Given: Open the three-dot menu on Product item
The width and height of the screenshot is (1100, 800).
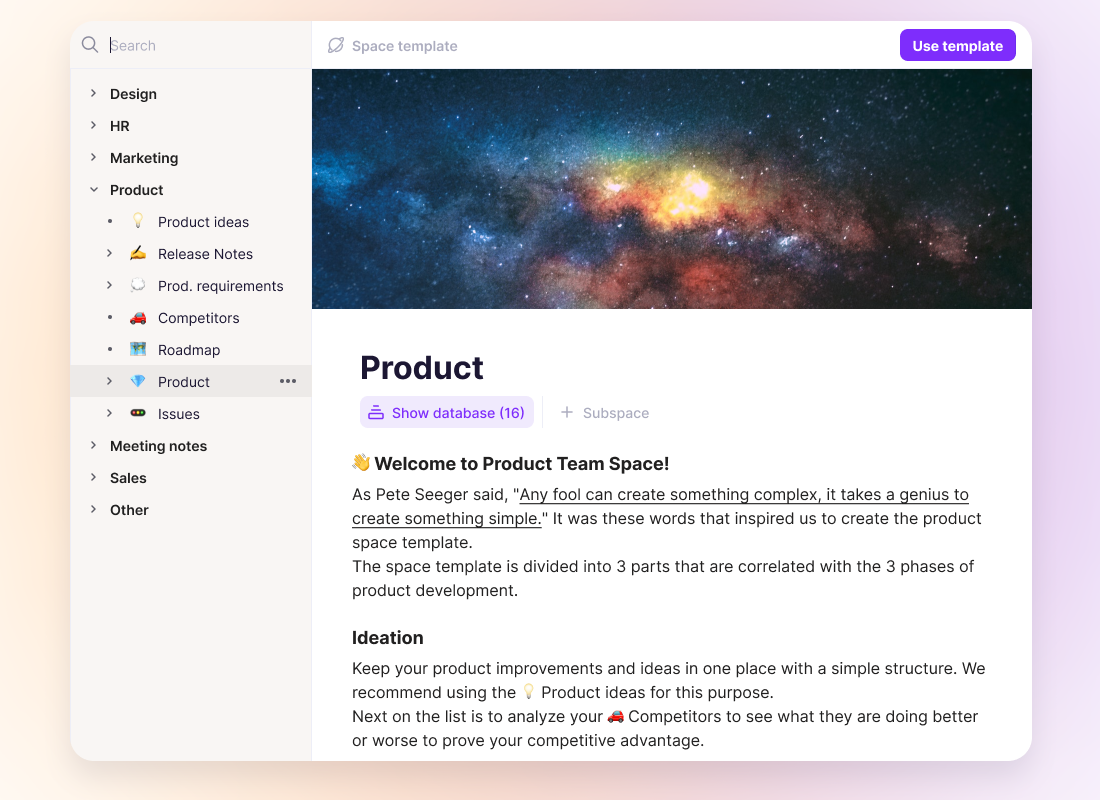Looking at the screenshot, I should (x=288, y=382).
